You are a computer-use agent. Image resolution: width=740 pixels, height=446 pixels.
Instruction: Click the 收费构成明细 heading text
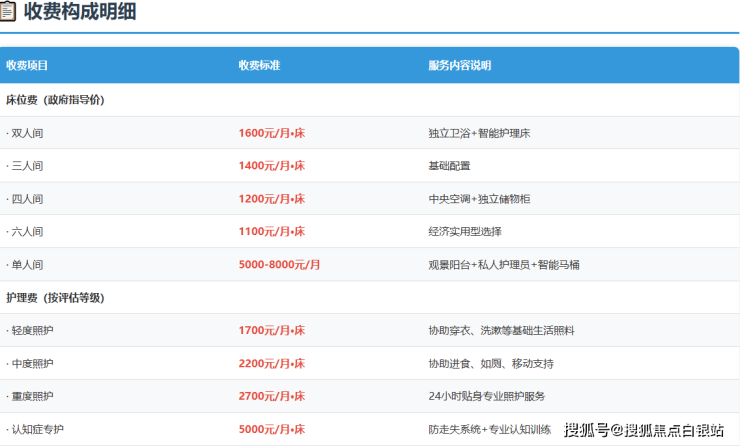tap(80, 12)
